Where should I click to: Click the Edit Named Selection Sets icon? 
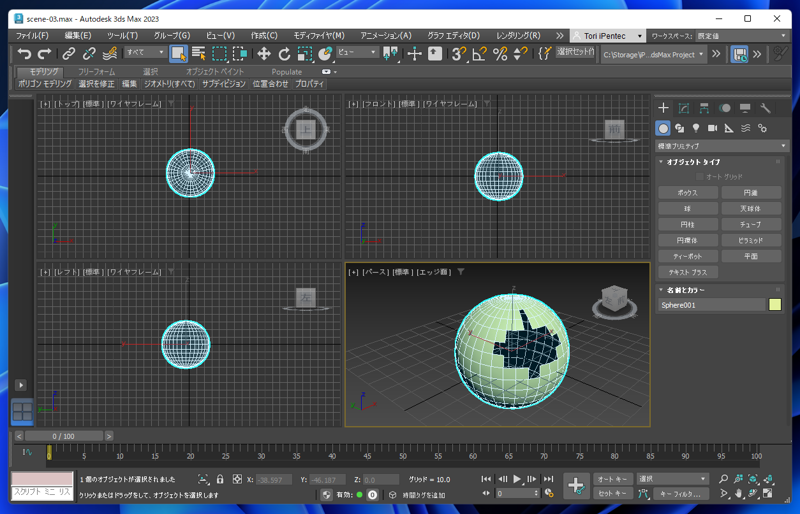click(x=544, y=53)
